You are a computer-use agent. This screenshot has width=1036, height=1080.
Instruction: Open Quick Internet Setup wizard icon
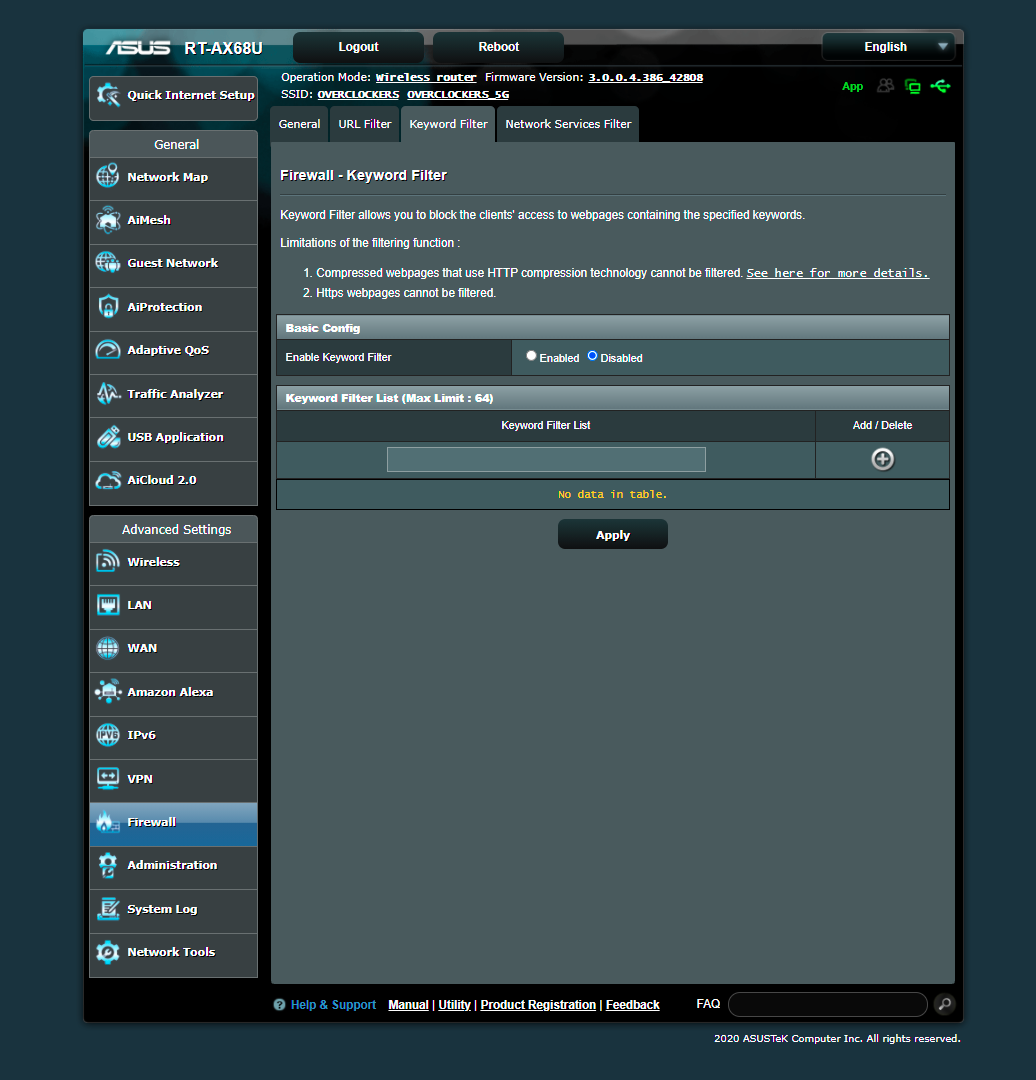108,95
